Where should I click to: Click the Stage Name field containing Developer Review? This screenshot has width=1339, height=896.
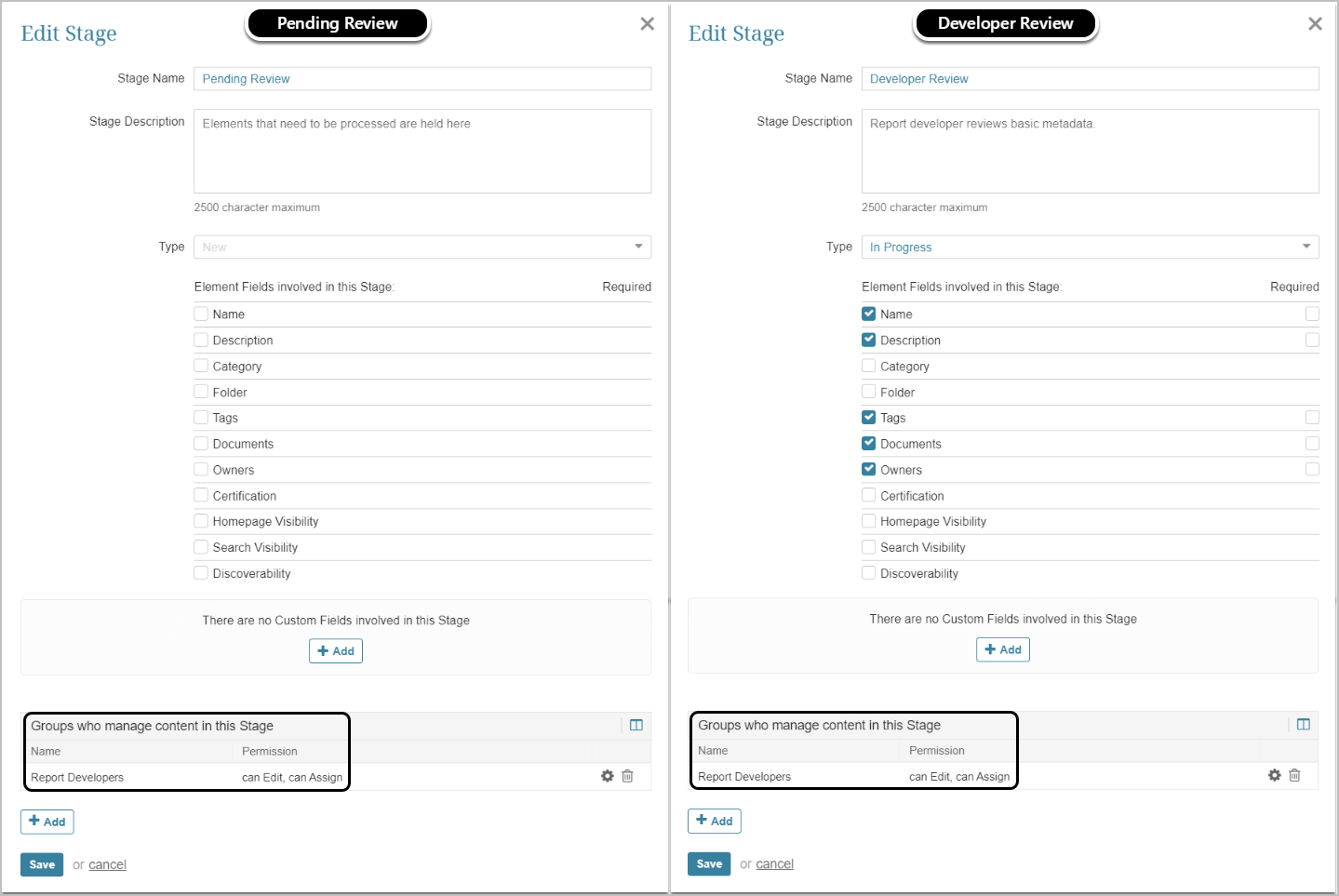pos(1090,79)
